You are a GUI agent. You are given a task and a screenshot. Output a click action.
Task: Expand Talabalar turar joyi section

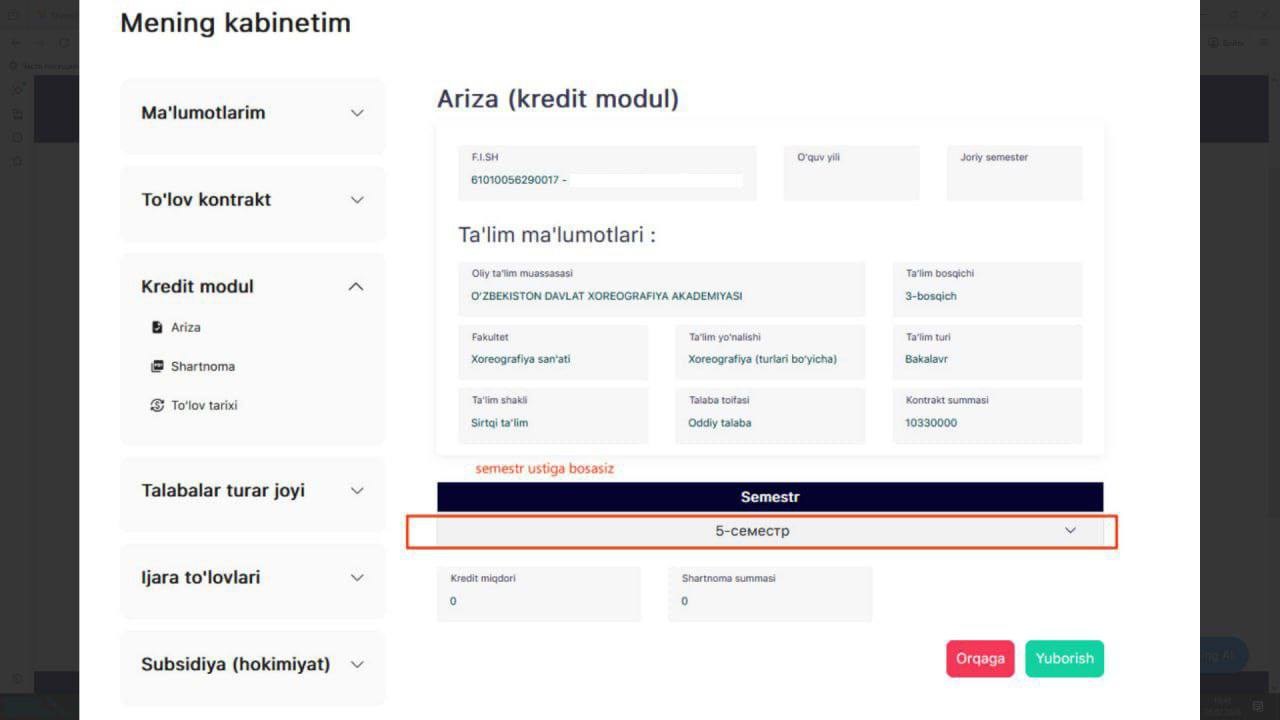pyautogui.click(x=357, y=491)
